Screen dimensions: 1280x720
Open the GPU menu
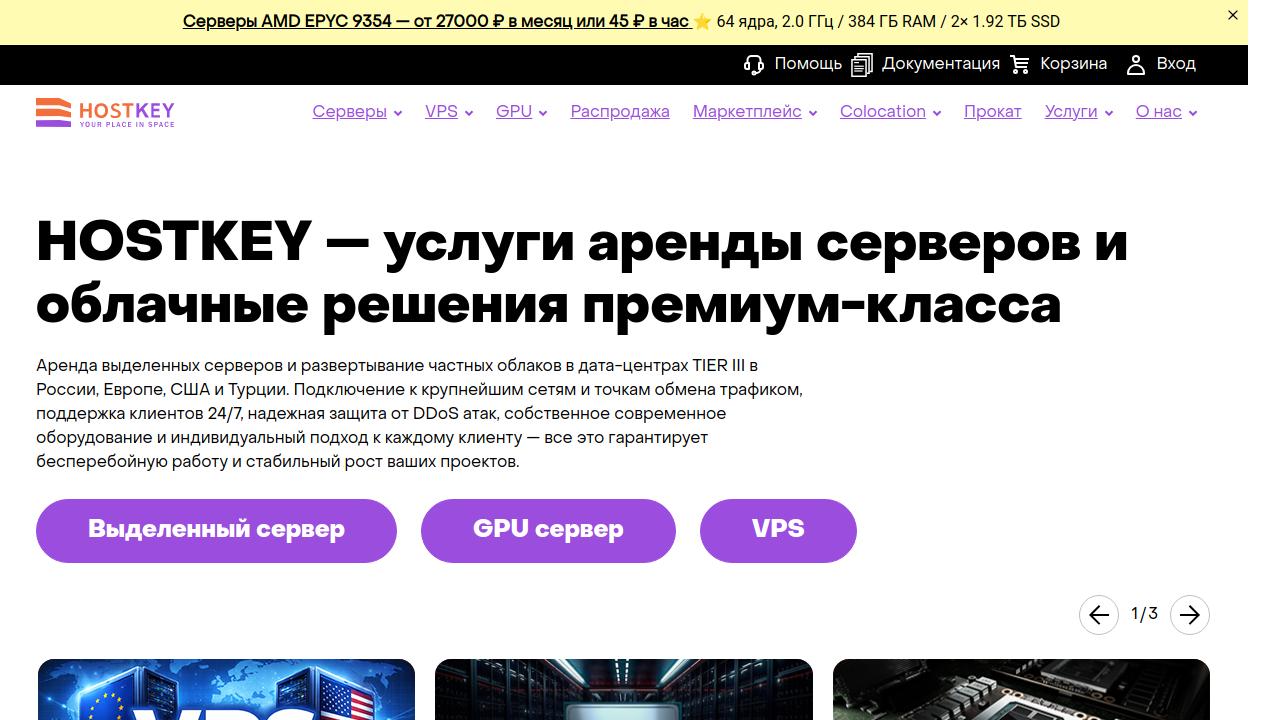click(514, 112)
